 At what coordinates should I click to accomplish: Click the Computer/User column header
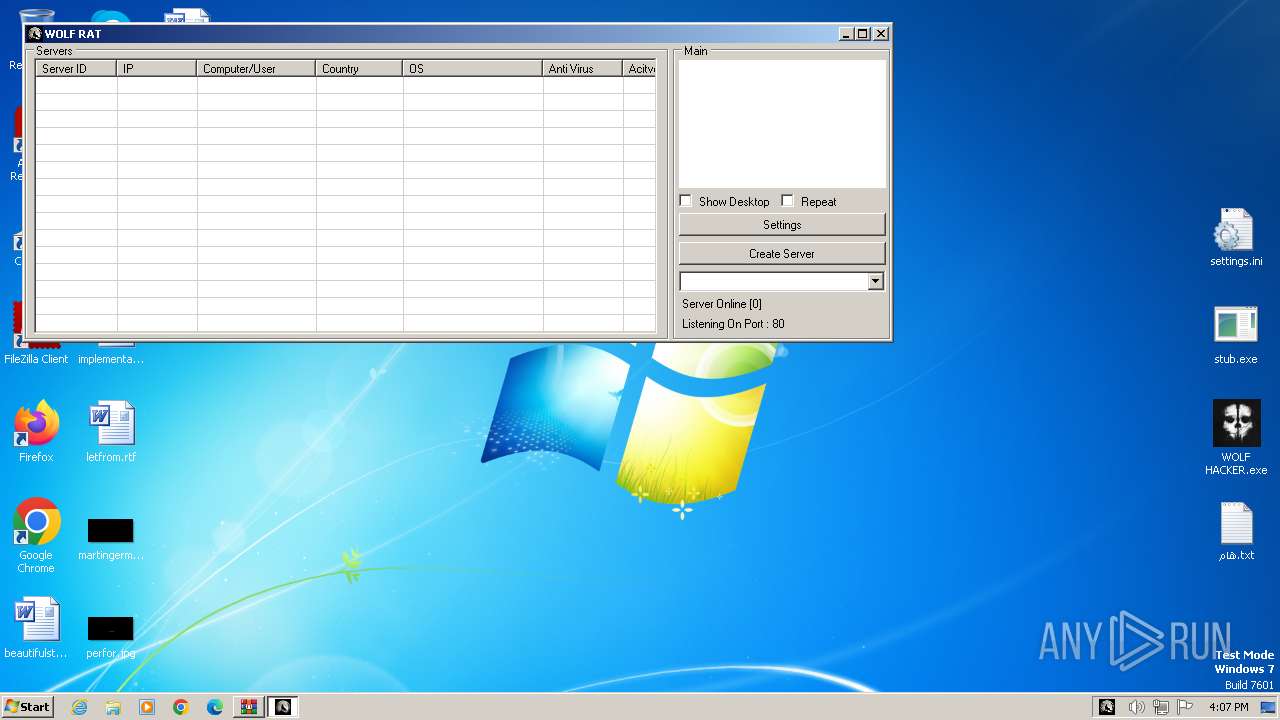257,69
